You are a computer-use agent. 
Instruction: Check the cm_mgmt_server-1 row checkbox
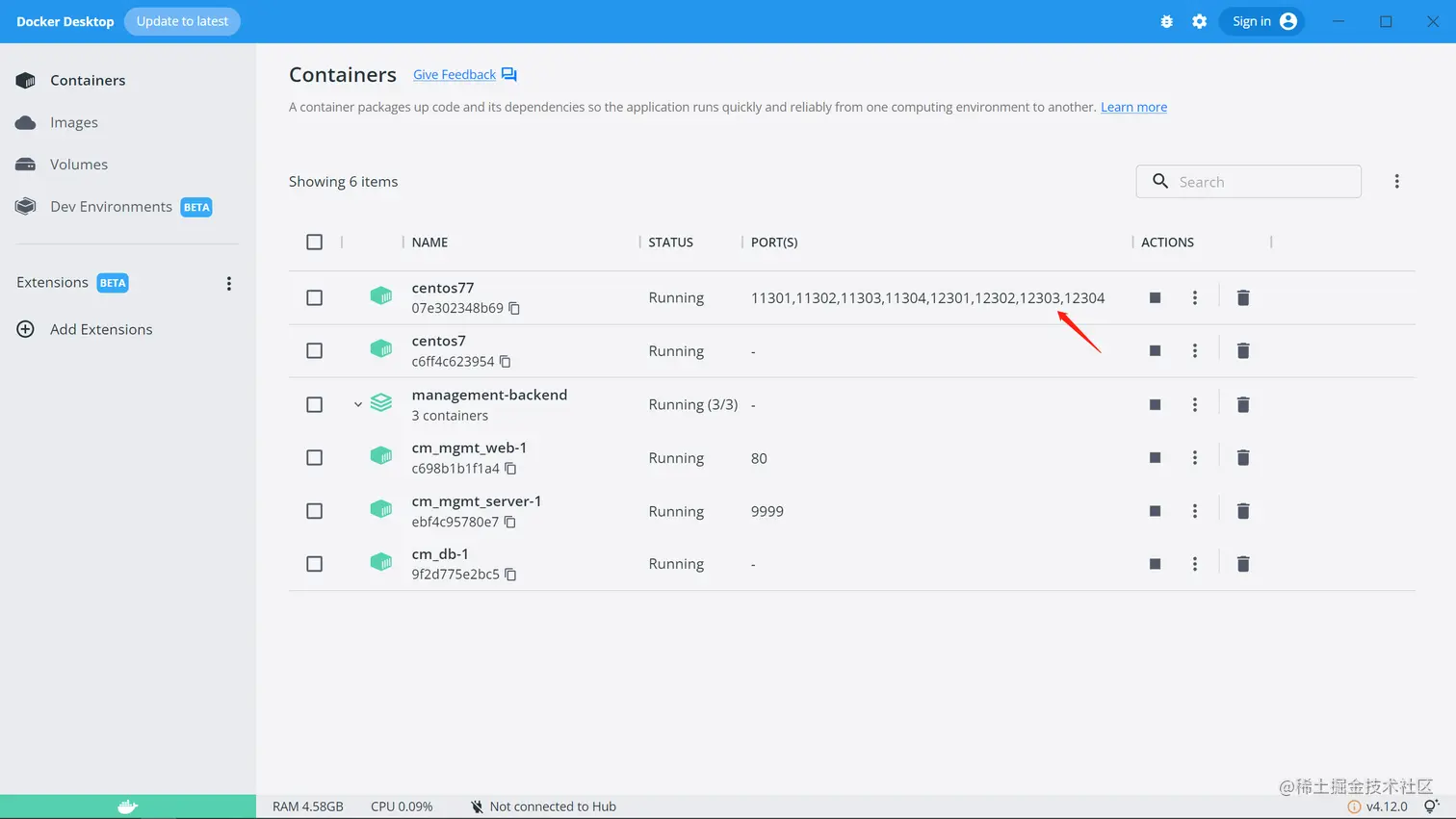[x=314, y=511]
